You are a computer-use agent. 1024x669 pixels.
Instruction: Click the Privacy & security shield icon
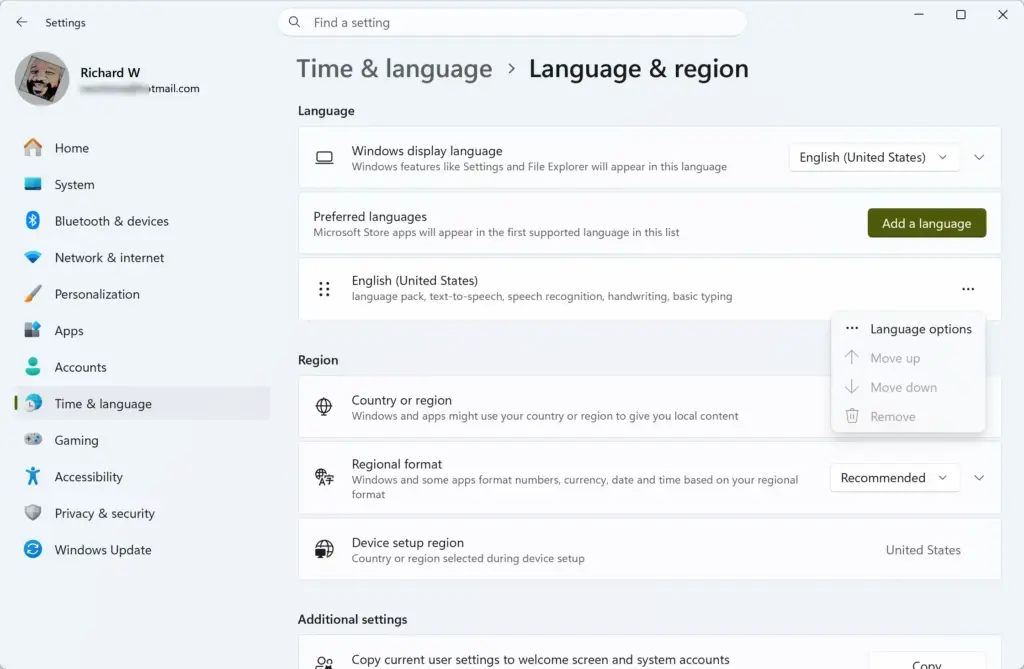[33, 513]
